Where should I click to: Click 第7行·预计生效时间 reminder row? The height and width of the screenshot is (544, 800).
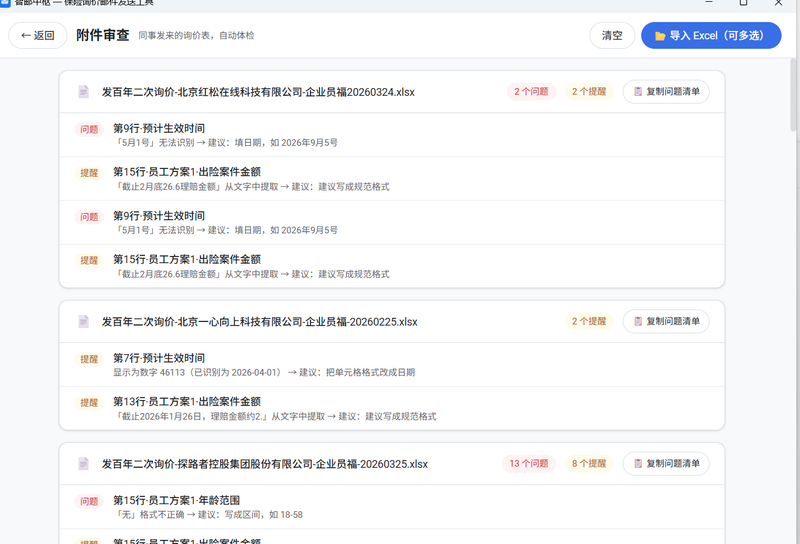pos(392,365)
